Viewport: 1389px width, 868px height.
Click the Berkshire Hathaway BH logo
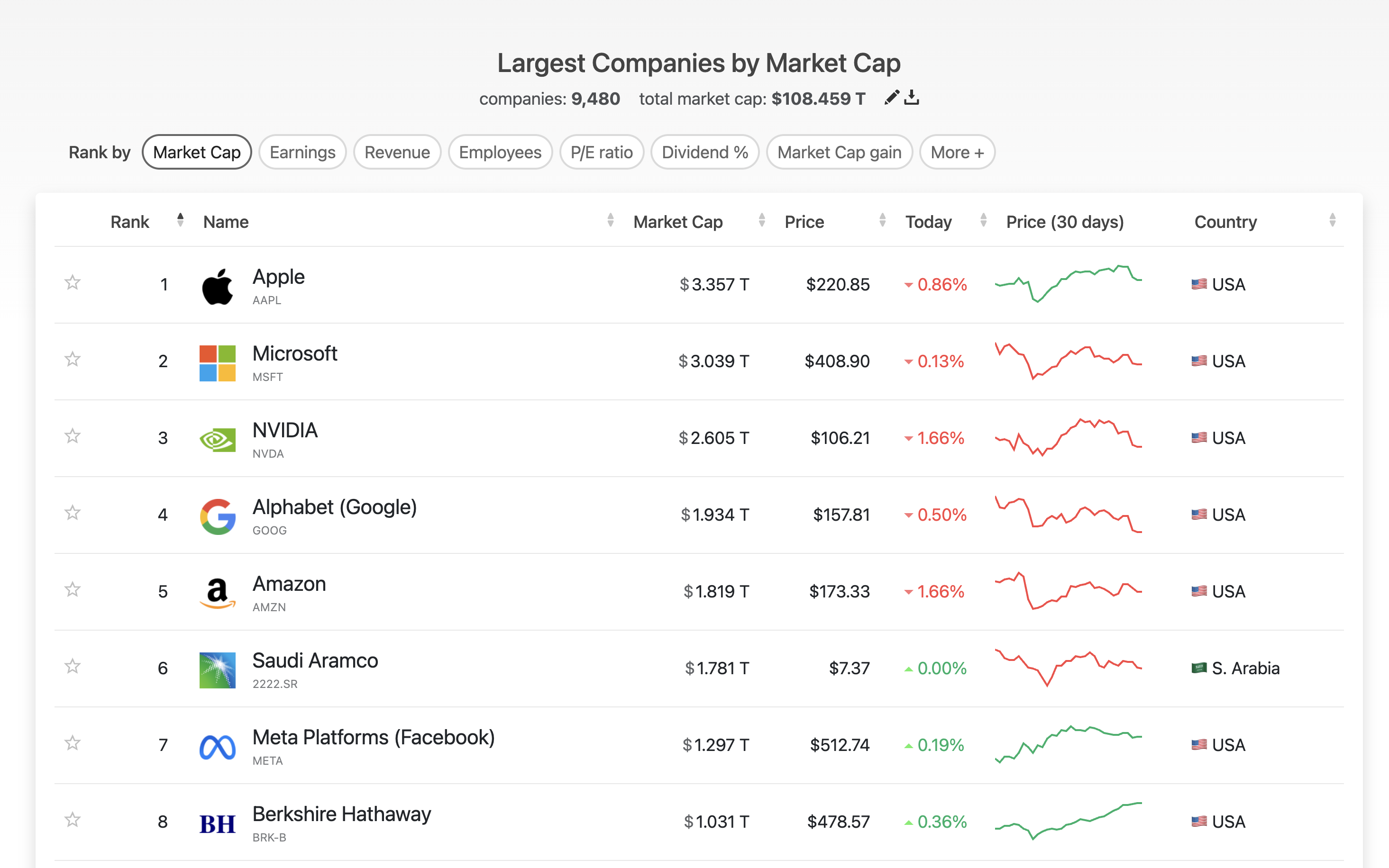217,824
